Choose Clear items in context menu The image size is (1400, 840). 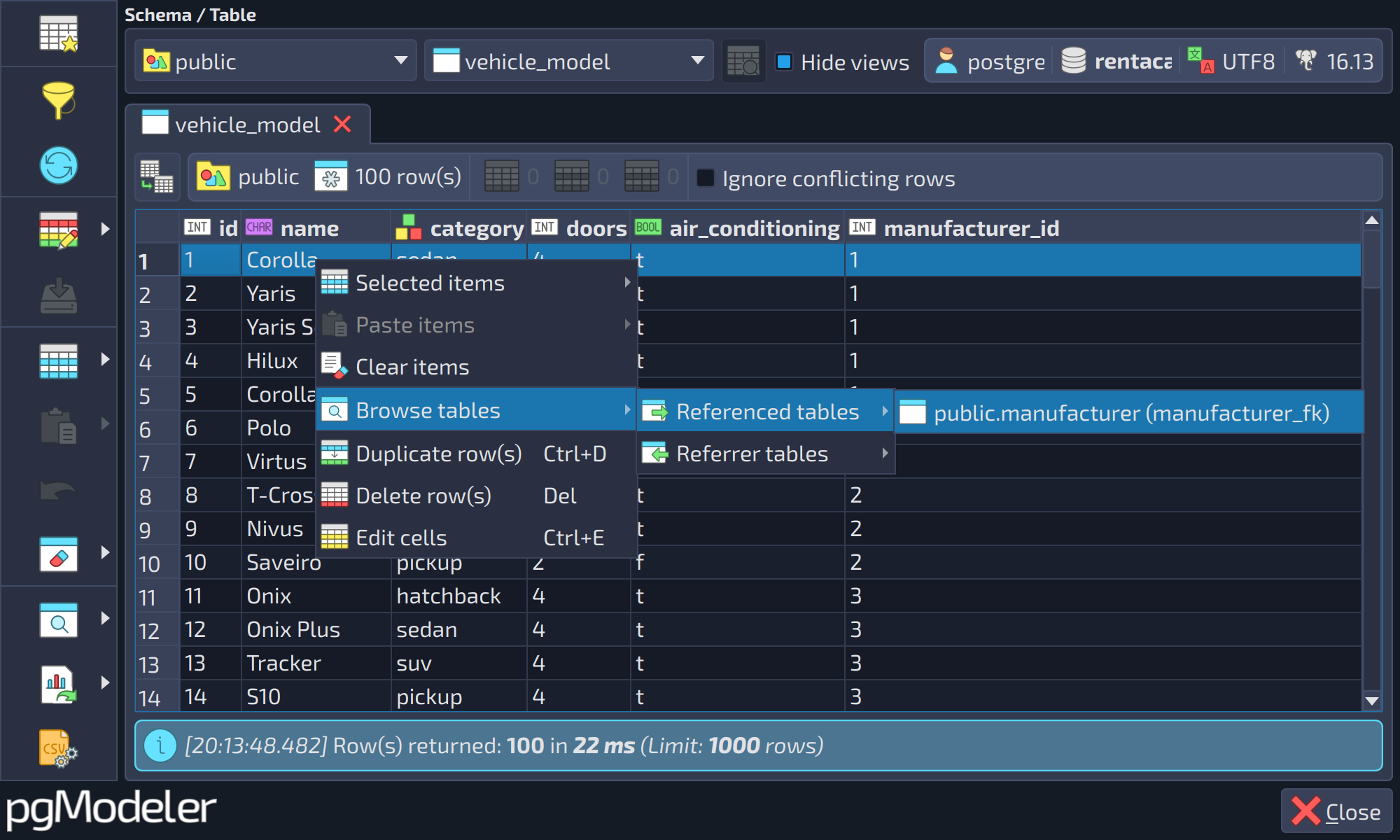476,367
